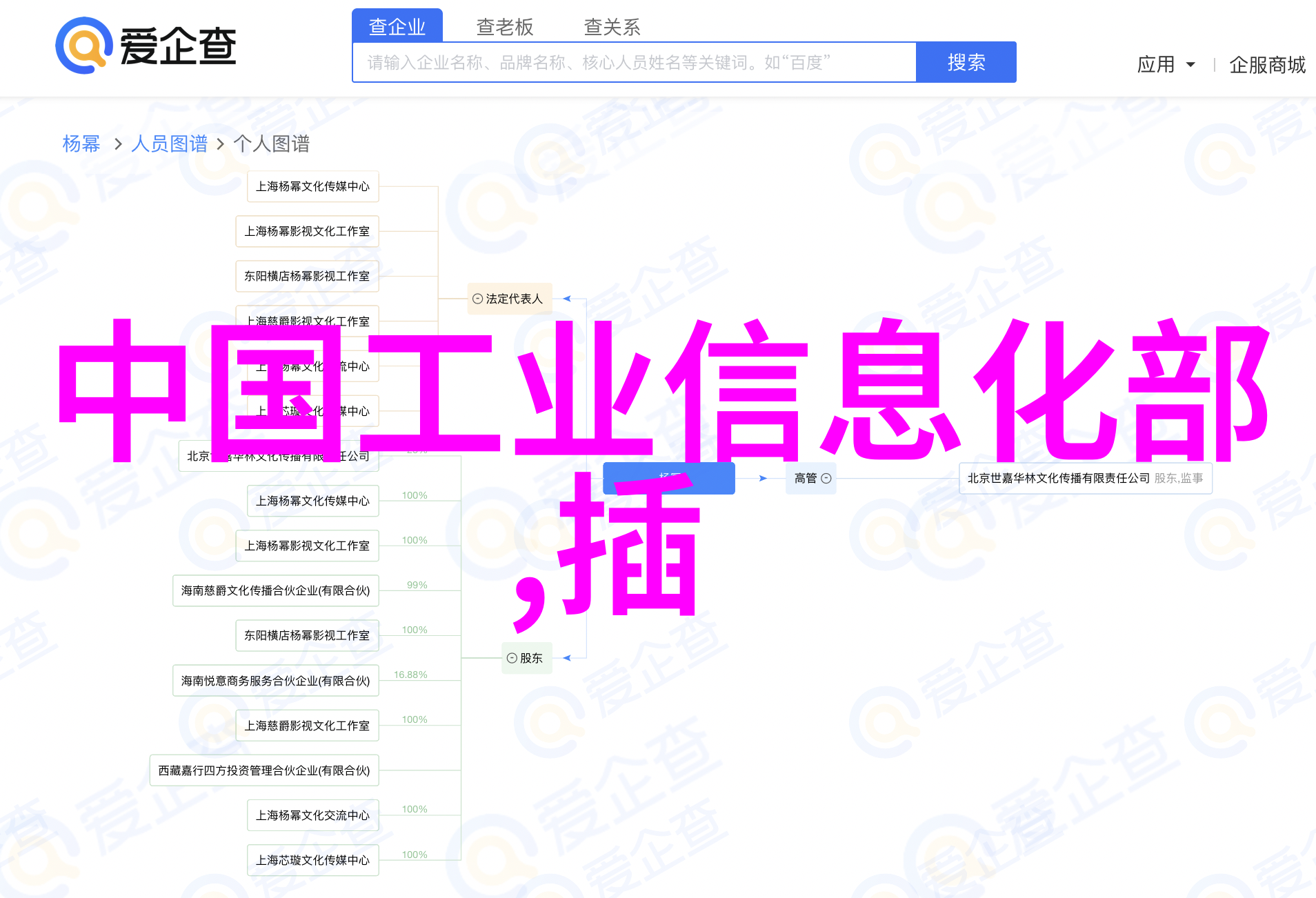The width and height of the screenshot is (1316, 898).
Task: Open 东阳横店杨幂影视工作室 node under 法定代表人
Action: pyautogui.click(x=308, y=276)
